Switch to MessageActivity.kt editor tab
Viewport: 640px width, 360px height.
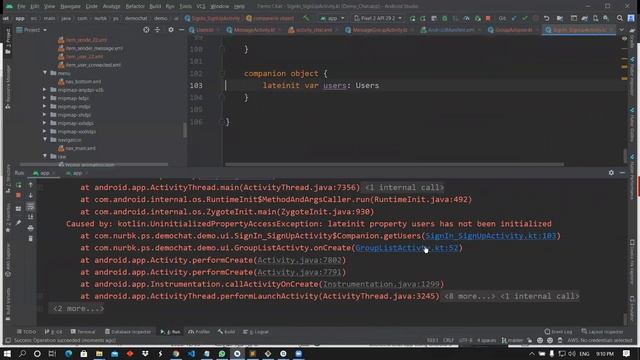[x=253, y=30]
